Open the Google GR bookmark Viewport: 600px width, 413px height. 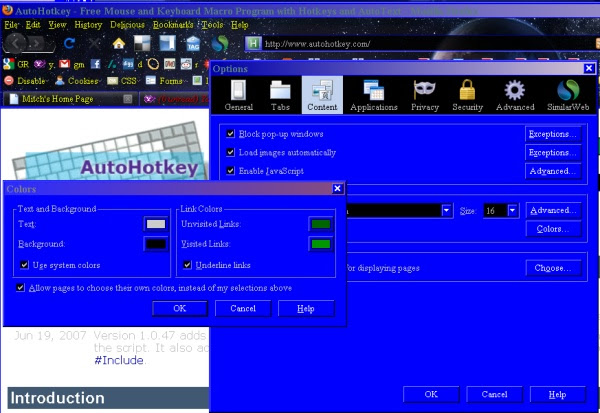pos(16,64)
